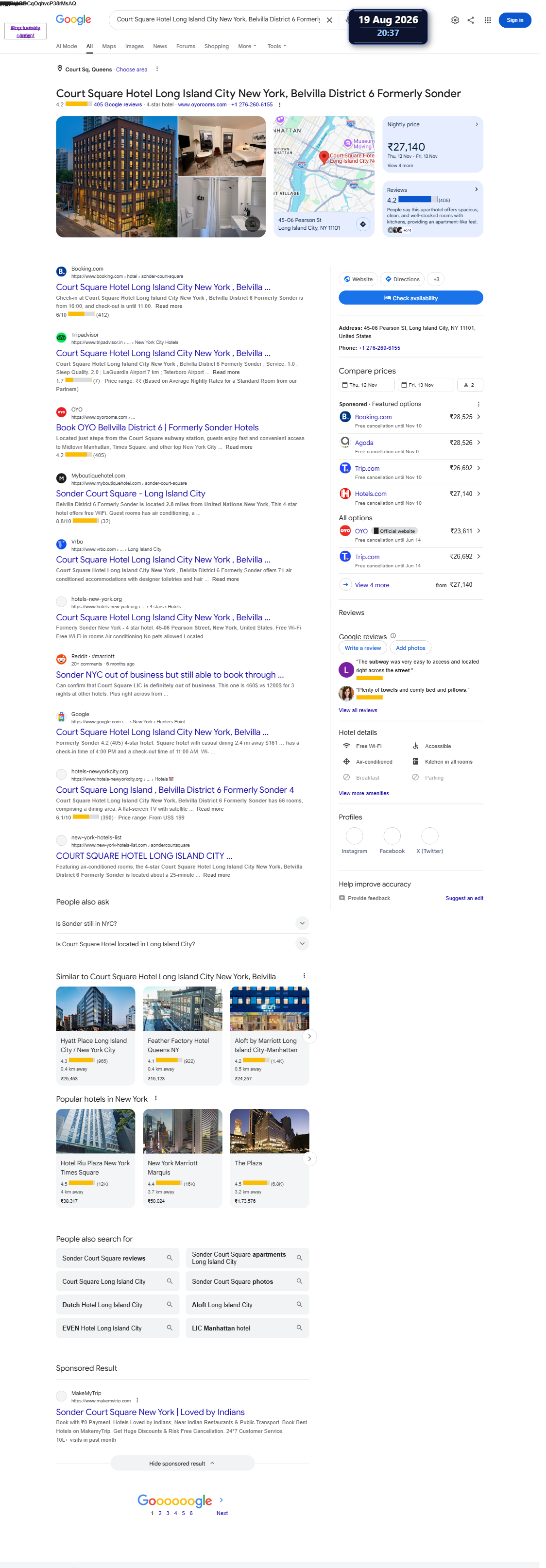Viewport: 546px width, 1568px height.
Task: Open location options three-dot menu
Action: (x=157, y=69)
